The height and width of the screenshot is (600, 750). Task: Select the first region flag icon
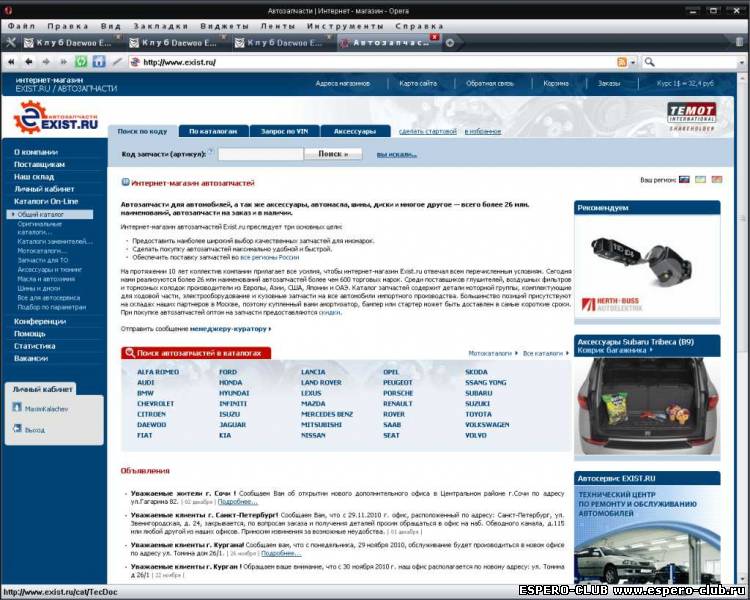point(684,179)
